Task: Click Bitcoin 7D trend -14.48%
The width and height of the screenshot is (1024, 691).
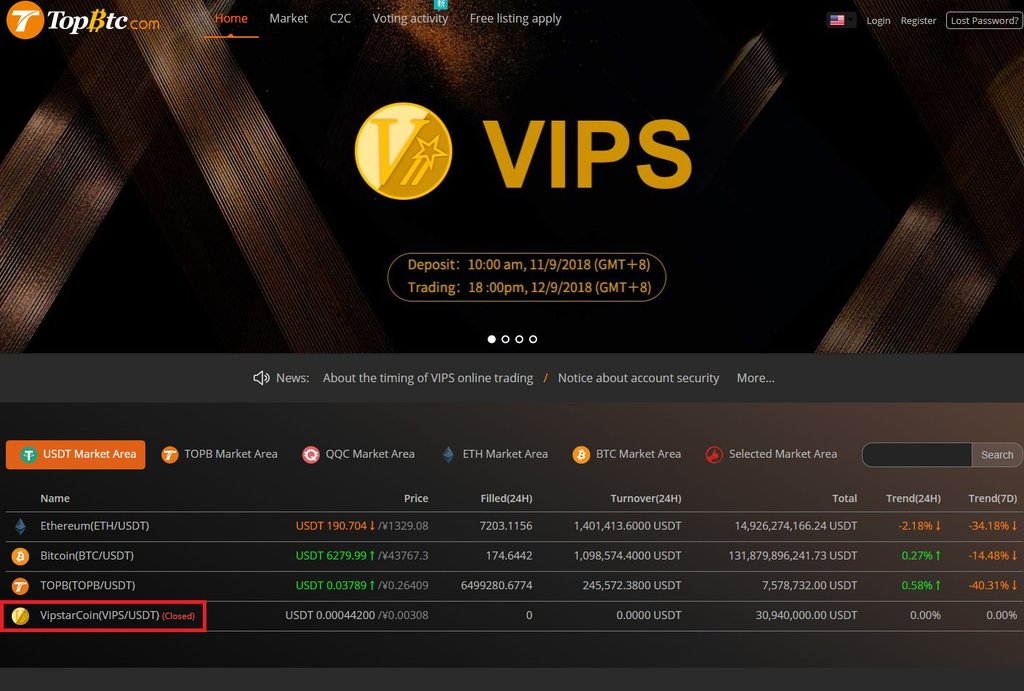Action: coord(993,556)
